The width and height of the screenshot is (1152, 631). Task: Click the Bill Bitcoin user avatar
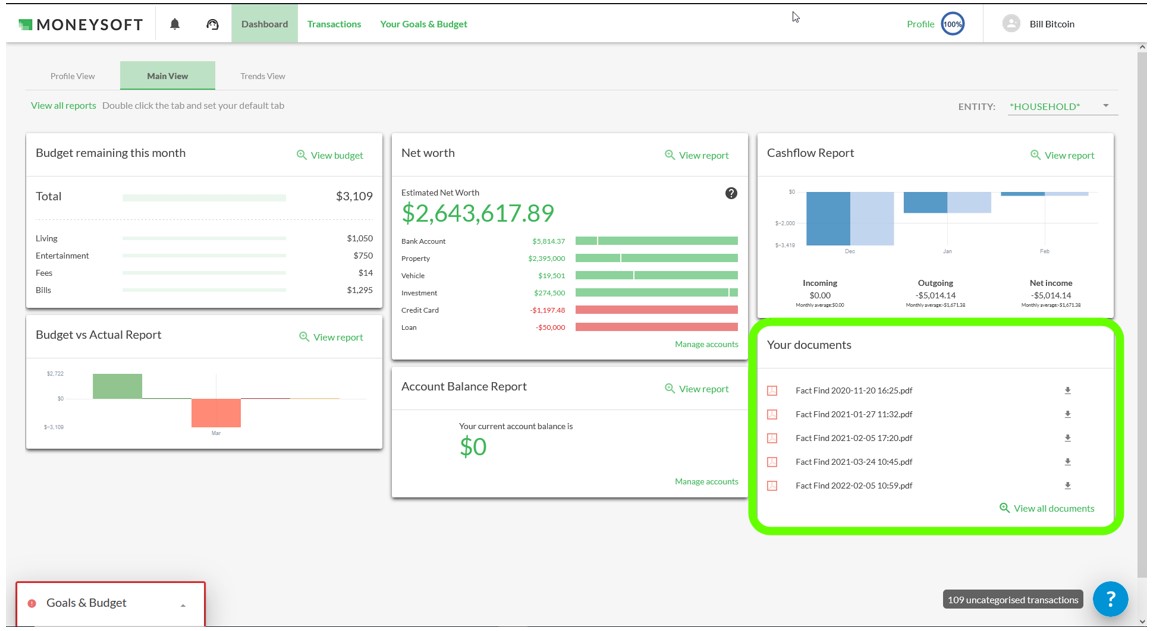point(1011,24)
